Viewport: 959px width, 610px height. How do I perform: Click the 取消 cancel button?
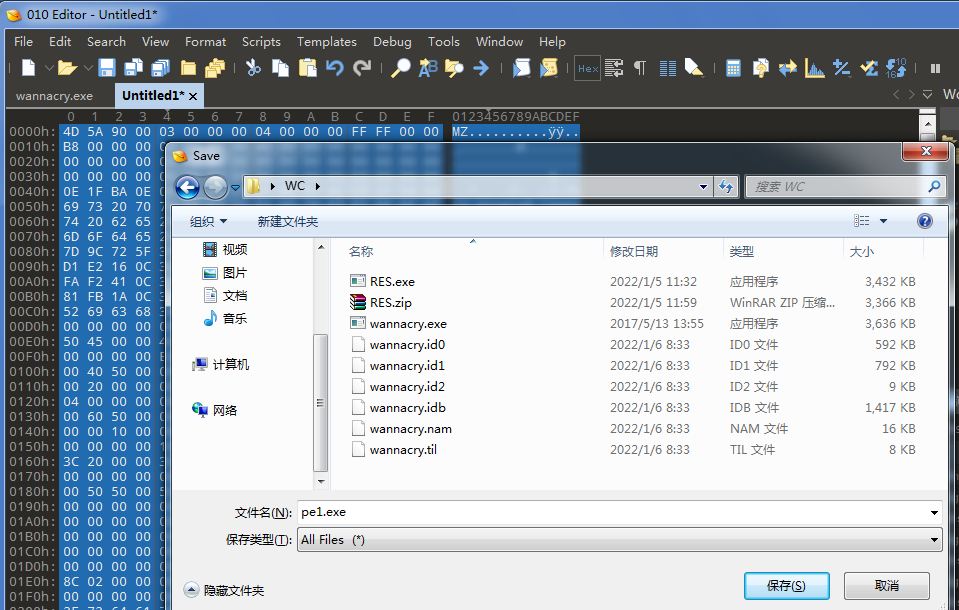887,586
